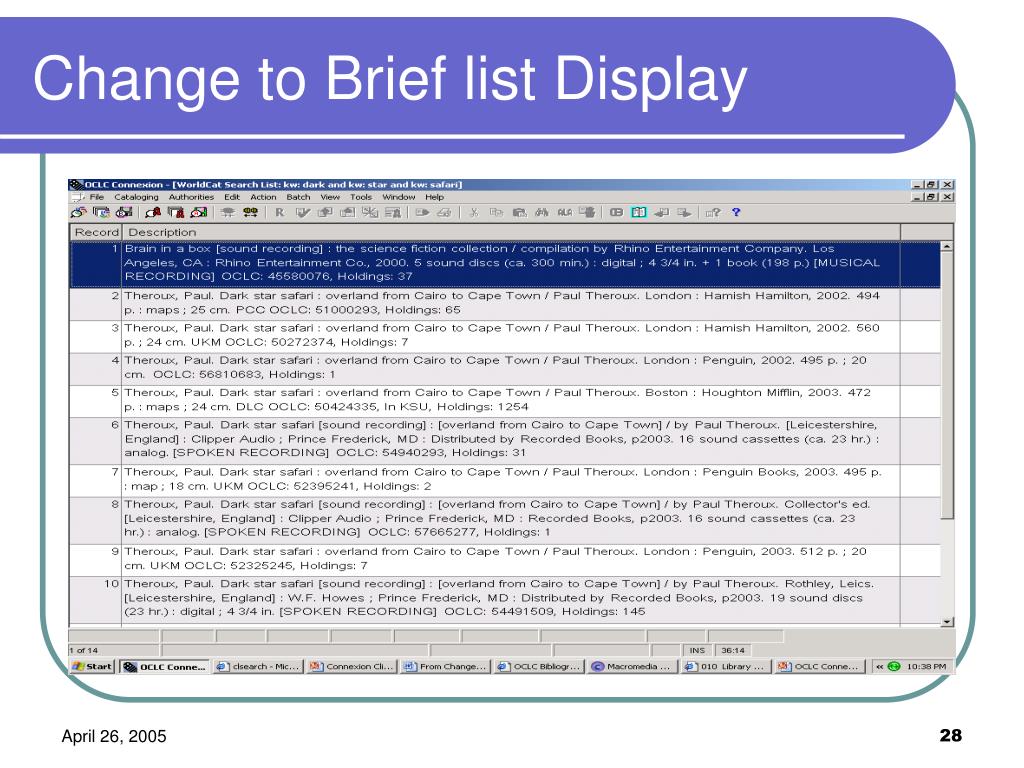Click the Cut scissors toolbar icon
Screen dimensions: 1024x768
[x=474, y=212]
